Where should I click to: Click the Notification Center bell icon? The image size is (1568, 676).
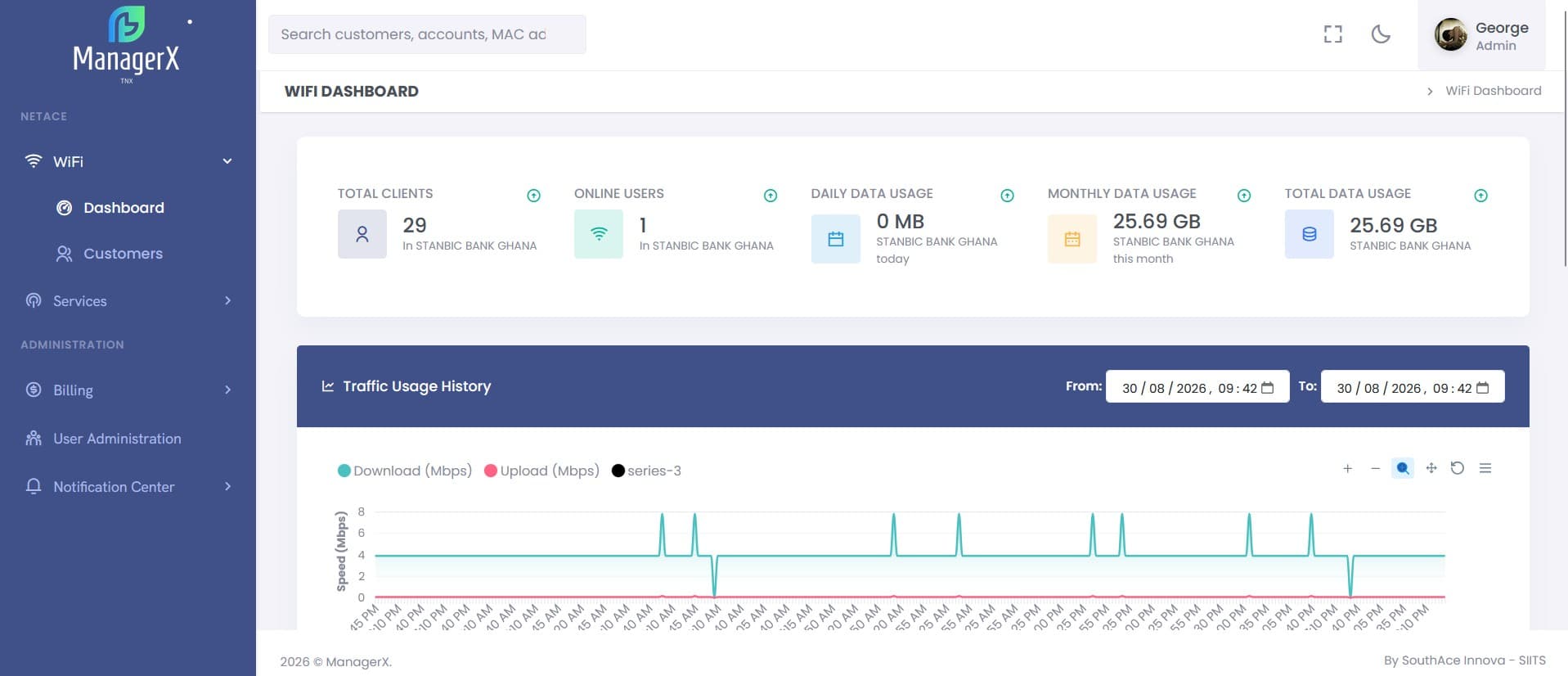tap(34, 486)
